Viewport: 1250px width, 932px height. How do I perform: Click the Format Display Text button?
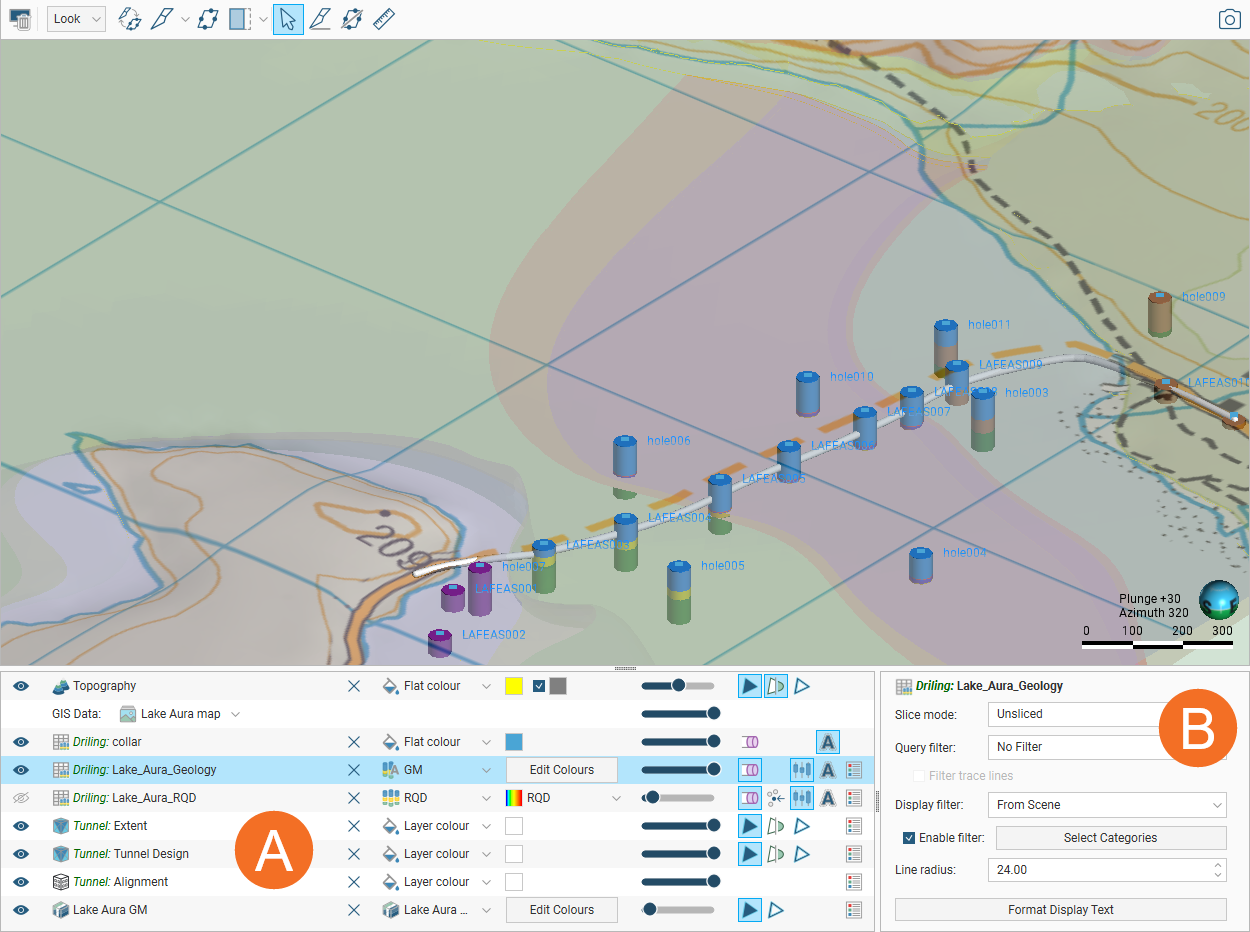point(1060,910)
